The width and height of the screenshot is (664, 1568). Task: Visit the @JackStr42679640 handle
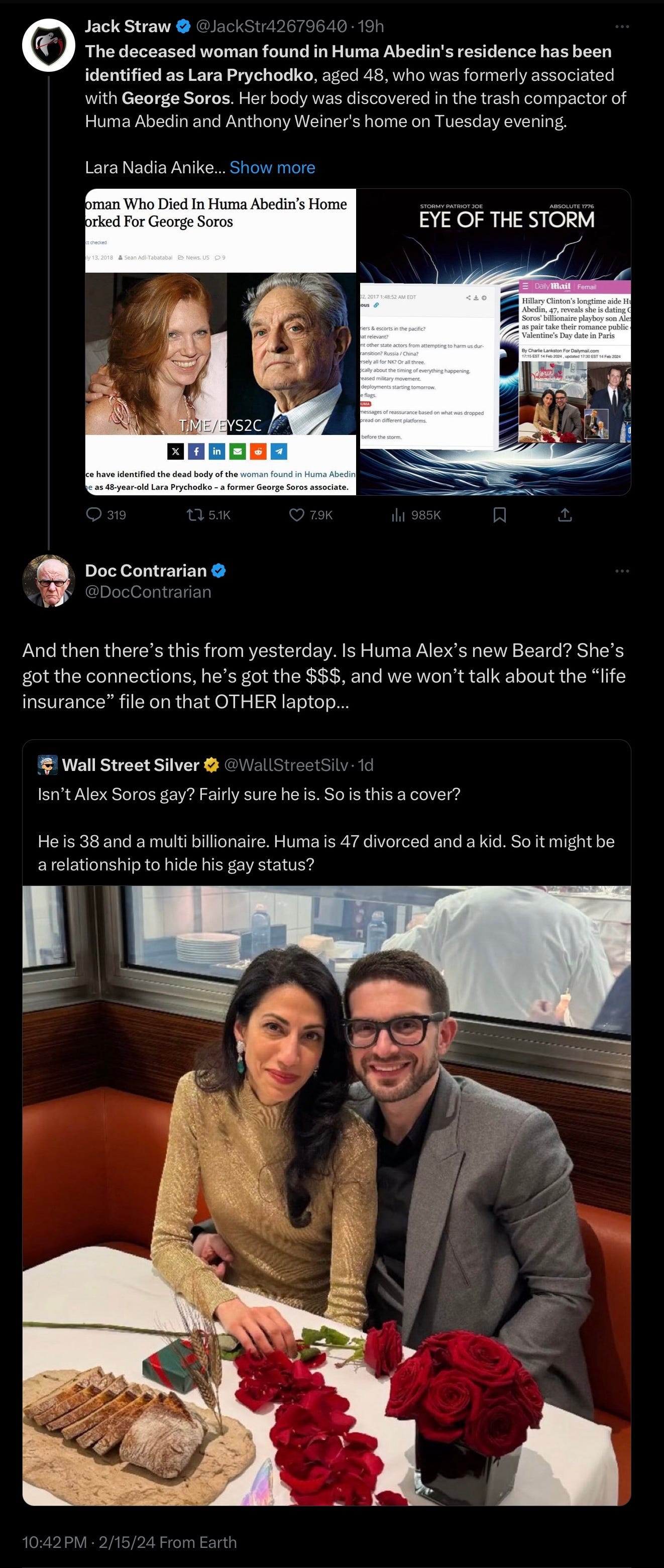coord(272,26)
